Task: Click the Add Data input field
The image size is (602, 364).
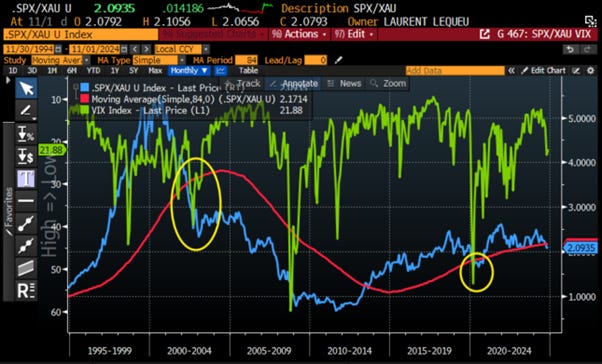Action: [455, 71]
